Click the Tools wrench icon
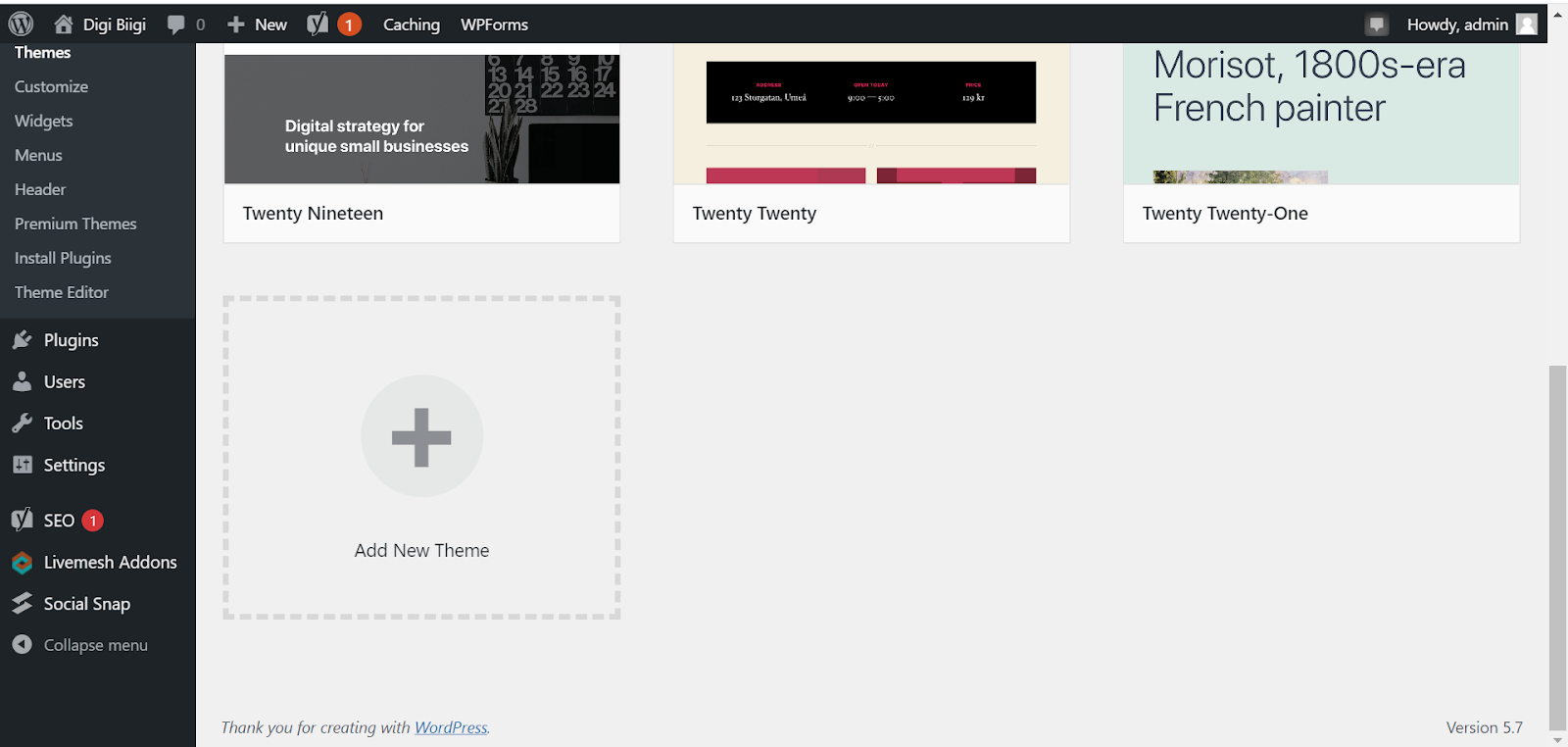Screen dimensions: 1568x747 tap(22, 423)
